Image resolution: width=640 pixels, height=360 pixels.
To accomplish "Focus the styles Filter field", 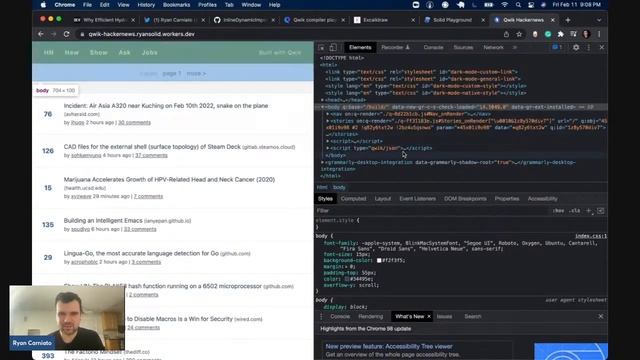I will click(x=432, y=211).
